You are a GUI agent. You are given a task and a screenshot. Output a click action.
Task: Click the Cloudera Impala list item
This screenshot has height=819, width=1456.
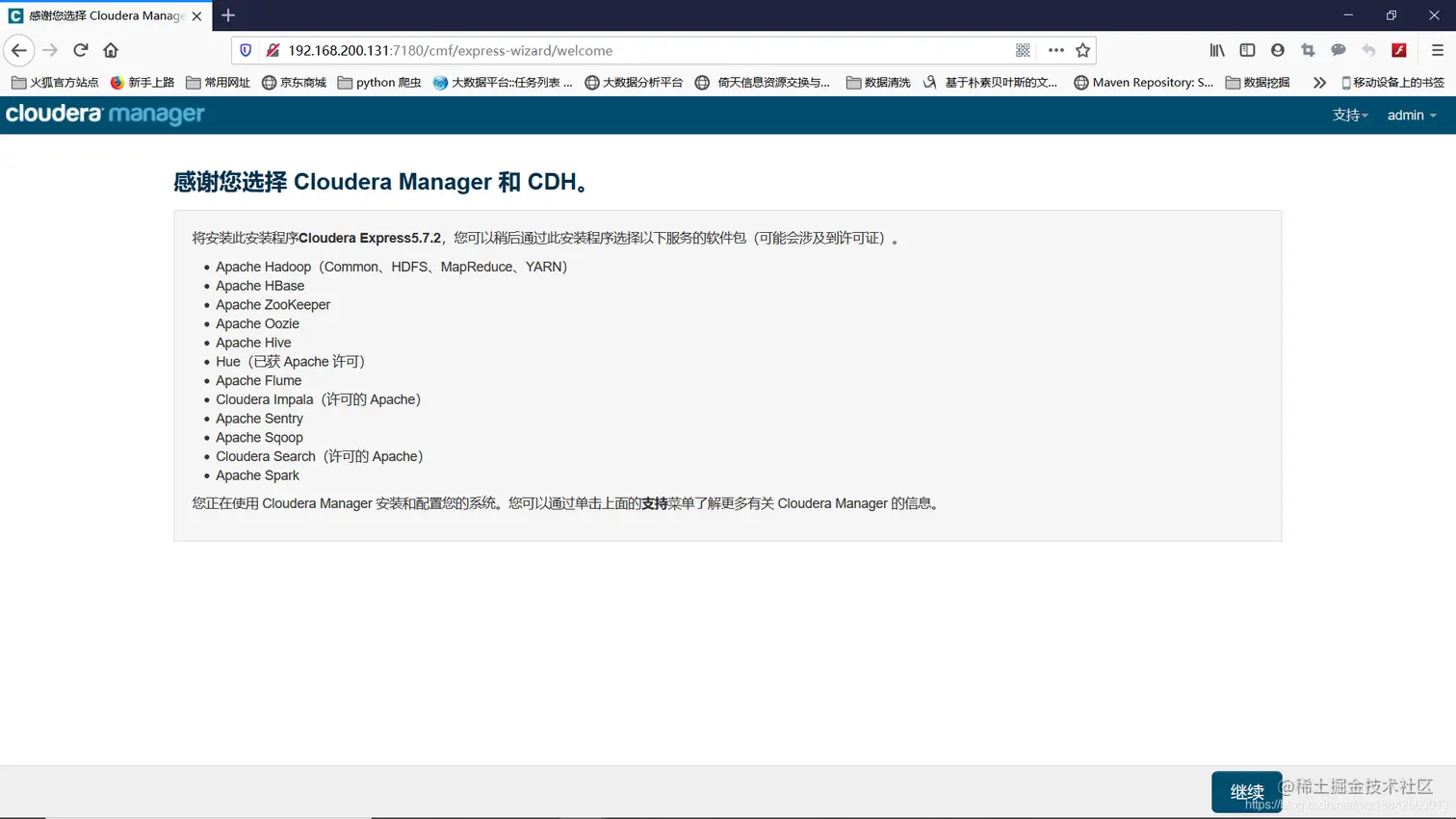click(x=319, y=399)
